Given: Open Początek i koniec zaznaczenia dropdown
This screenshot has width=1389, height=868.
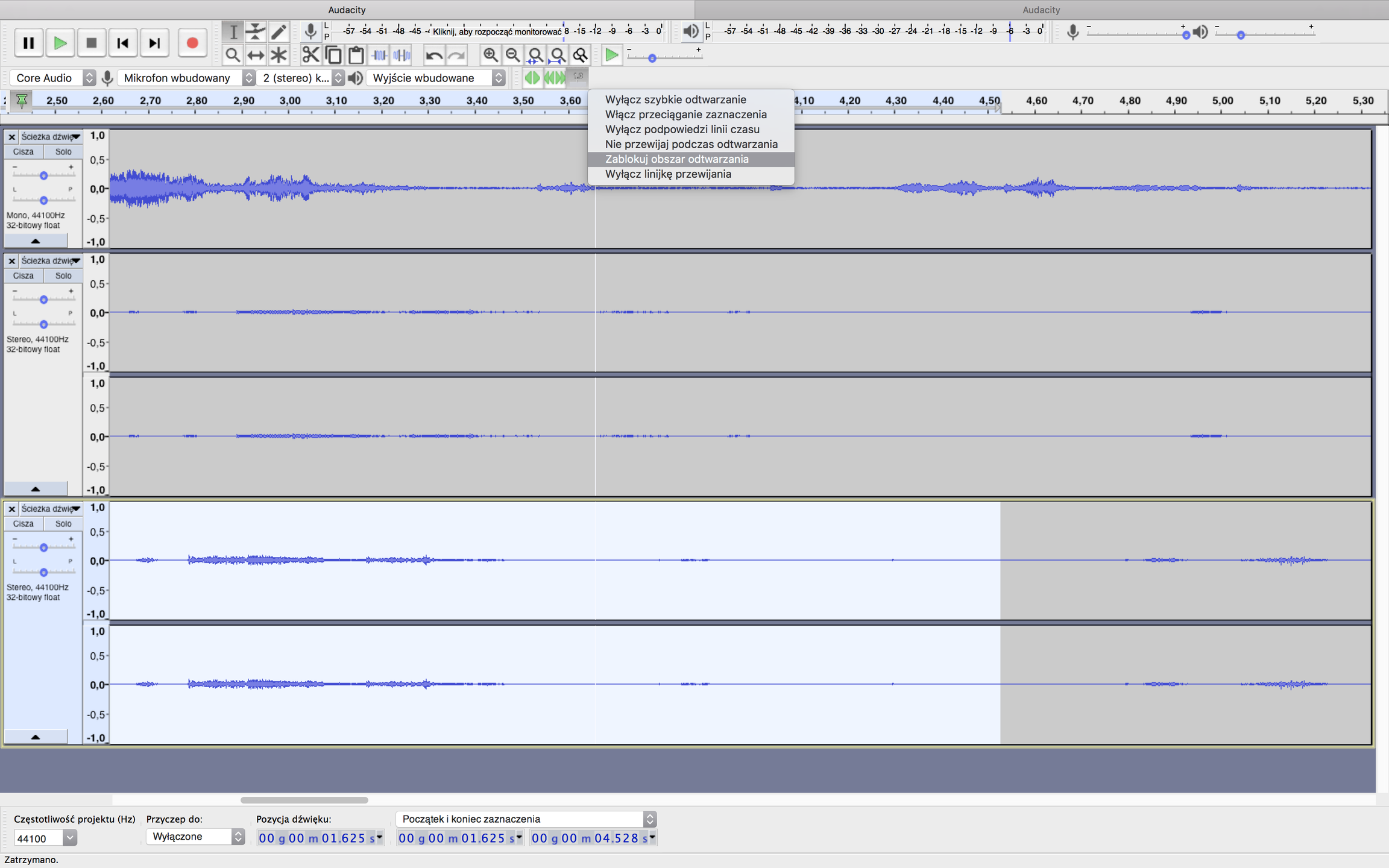Looking at the screenshot, I should point(526,819).
